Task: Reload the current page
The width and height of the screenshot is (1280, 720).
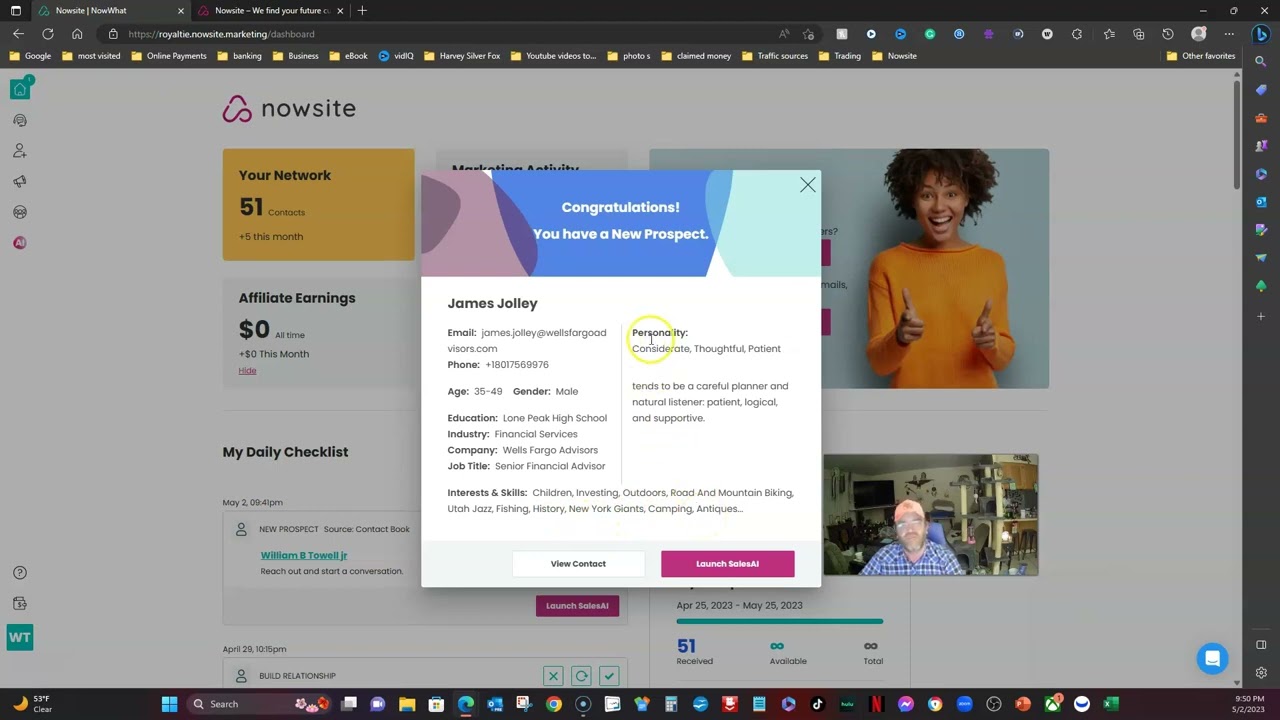Action: click(x=47, y=33)
